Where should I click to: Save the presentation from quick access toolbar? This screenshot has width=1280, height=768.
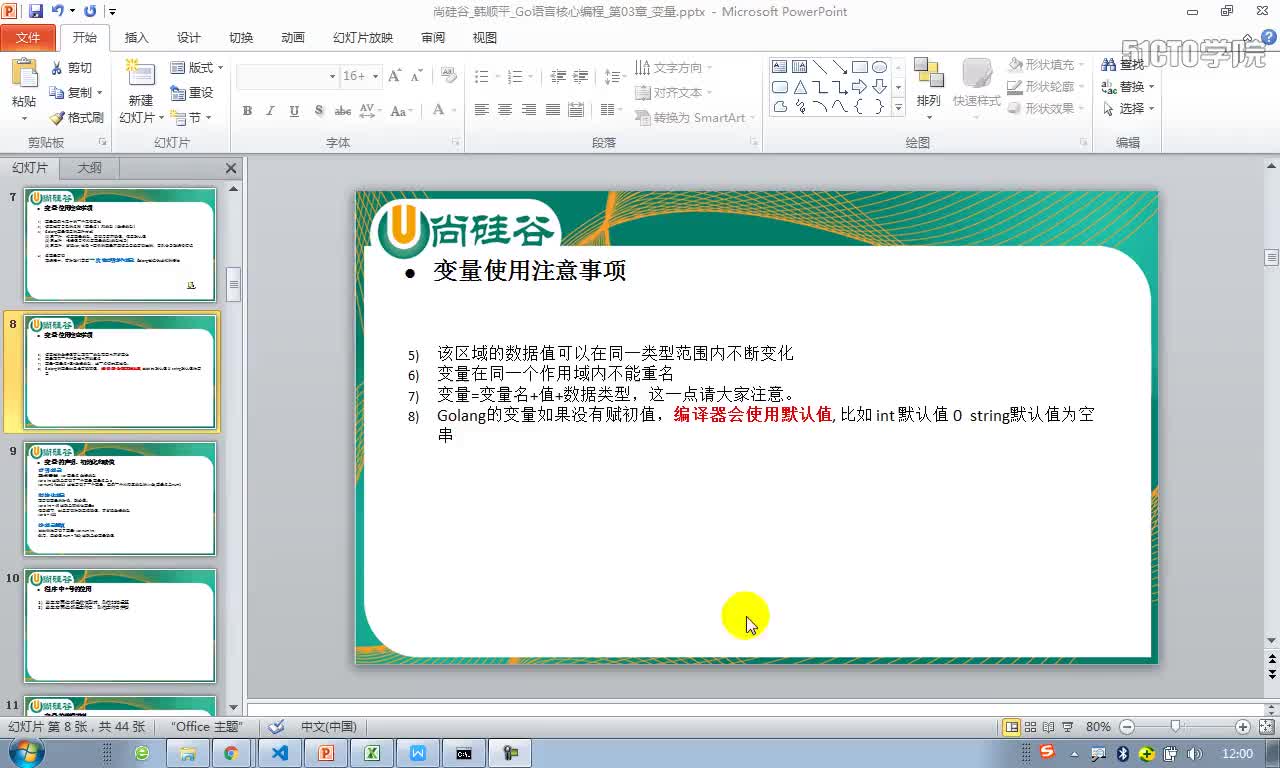tap(36, 11)
